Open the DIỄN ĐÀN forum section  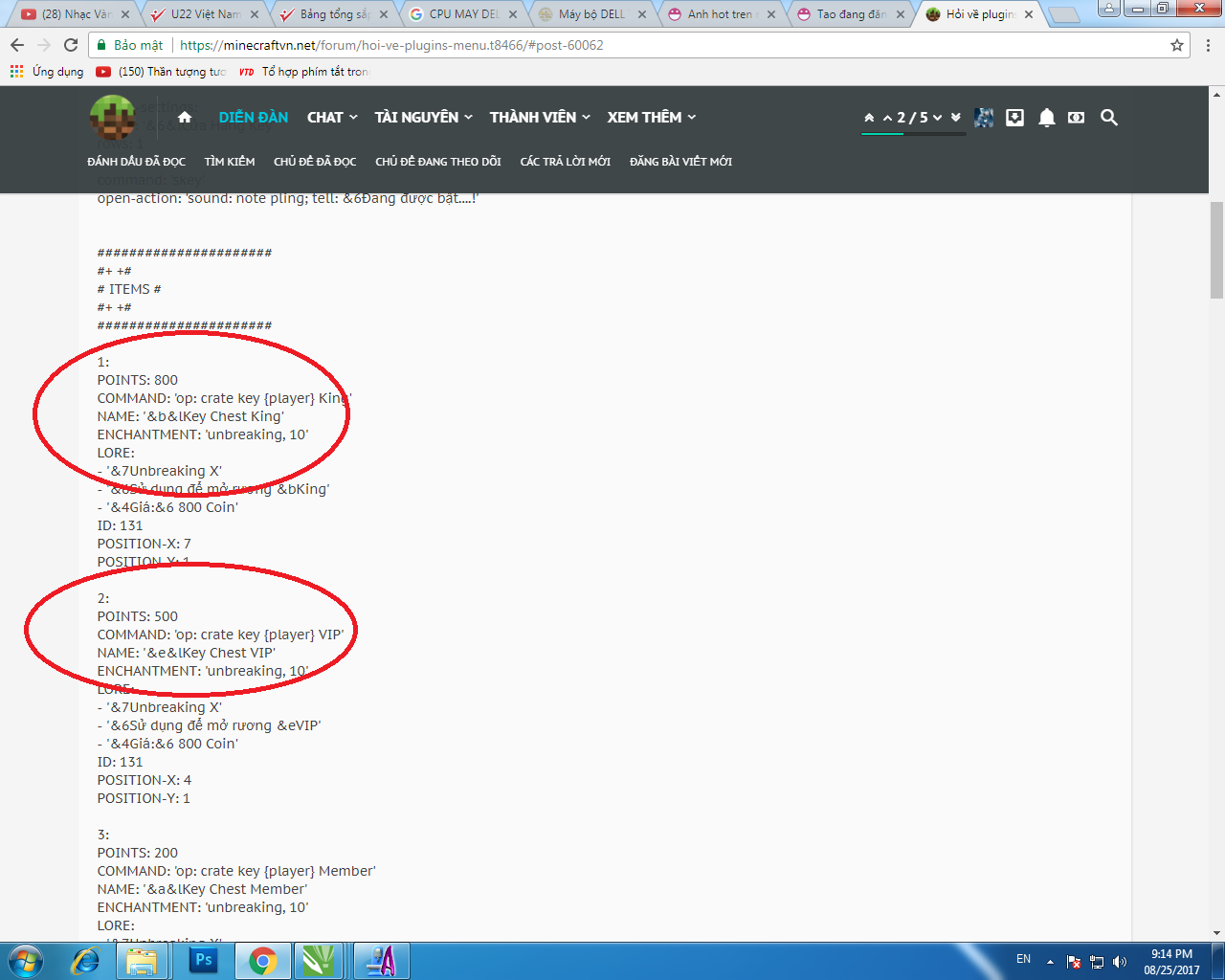coord(254,117)
